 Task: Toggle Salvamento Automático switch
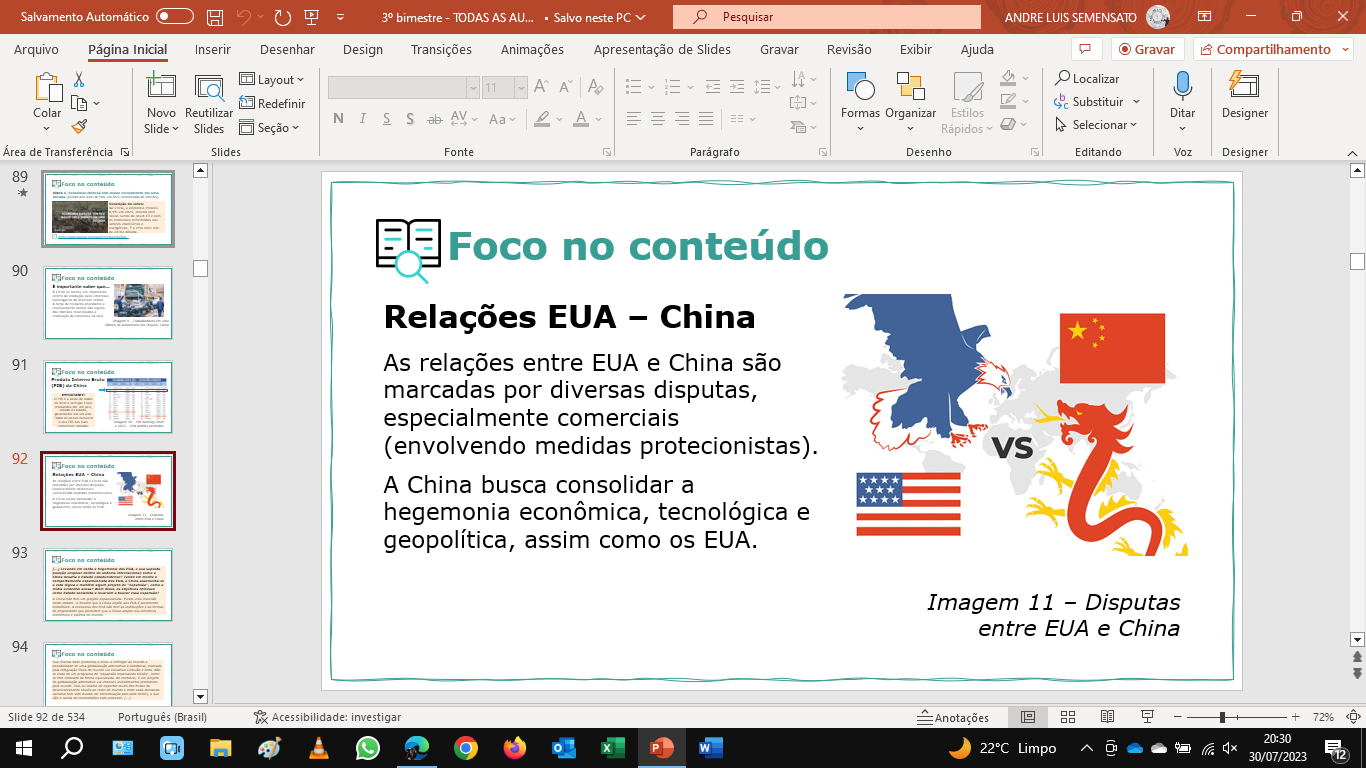[175, 17]
